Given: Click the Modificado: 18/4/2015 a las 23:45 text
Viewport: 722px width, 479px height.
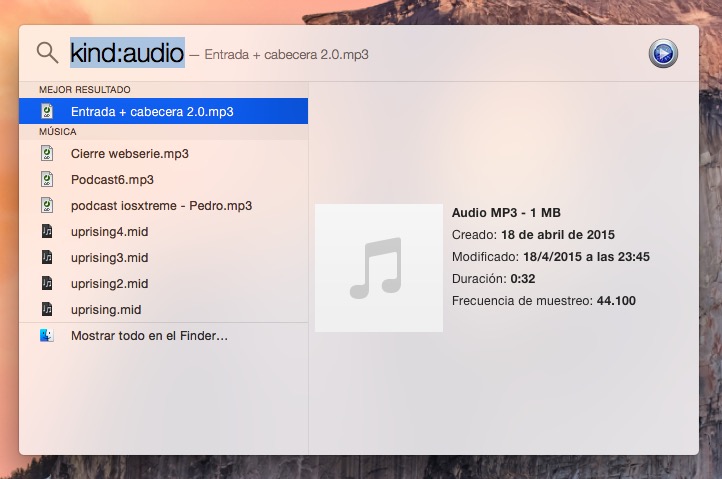Looking at the screenshot, I should [x=551, y=257].
